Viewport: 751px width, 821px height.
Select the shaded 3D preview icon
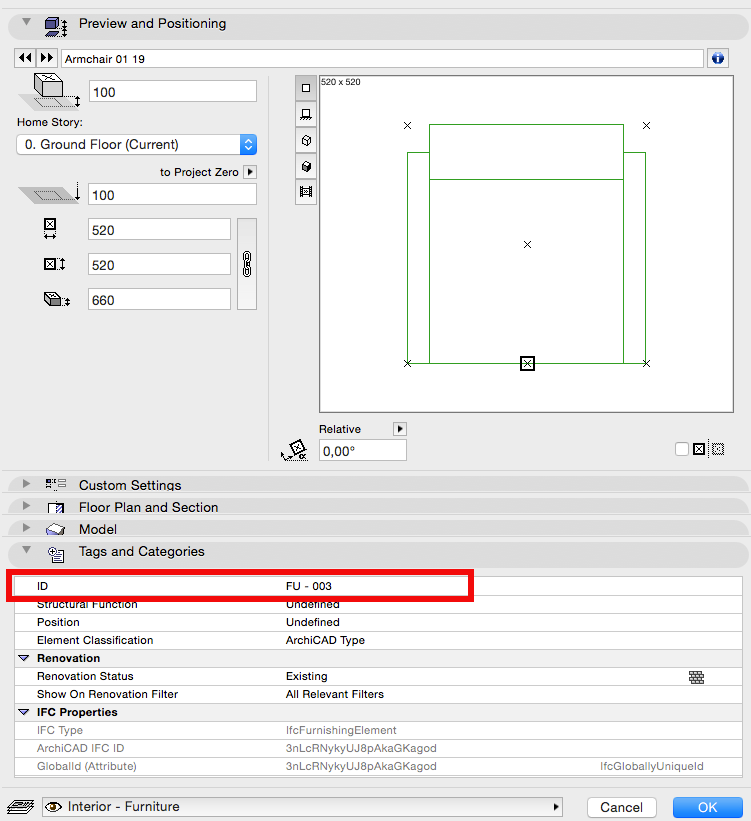pos(306,166)
